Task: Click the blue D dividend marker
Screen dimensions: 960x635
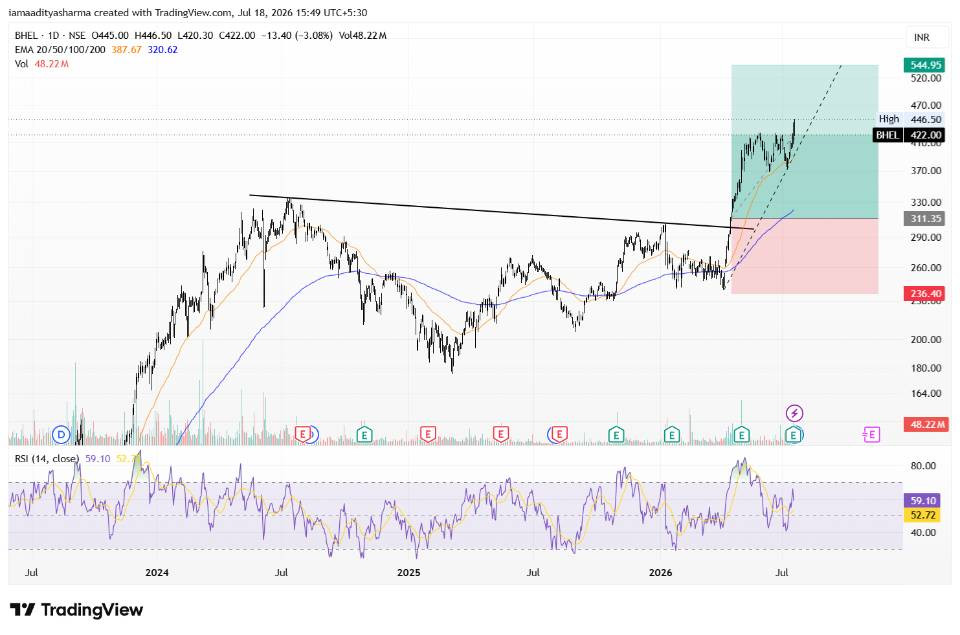Action: pos(61,435)
